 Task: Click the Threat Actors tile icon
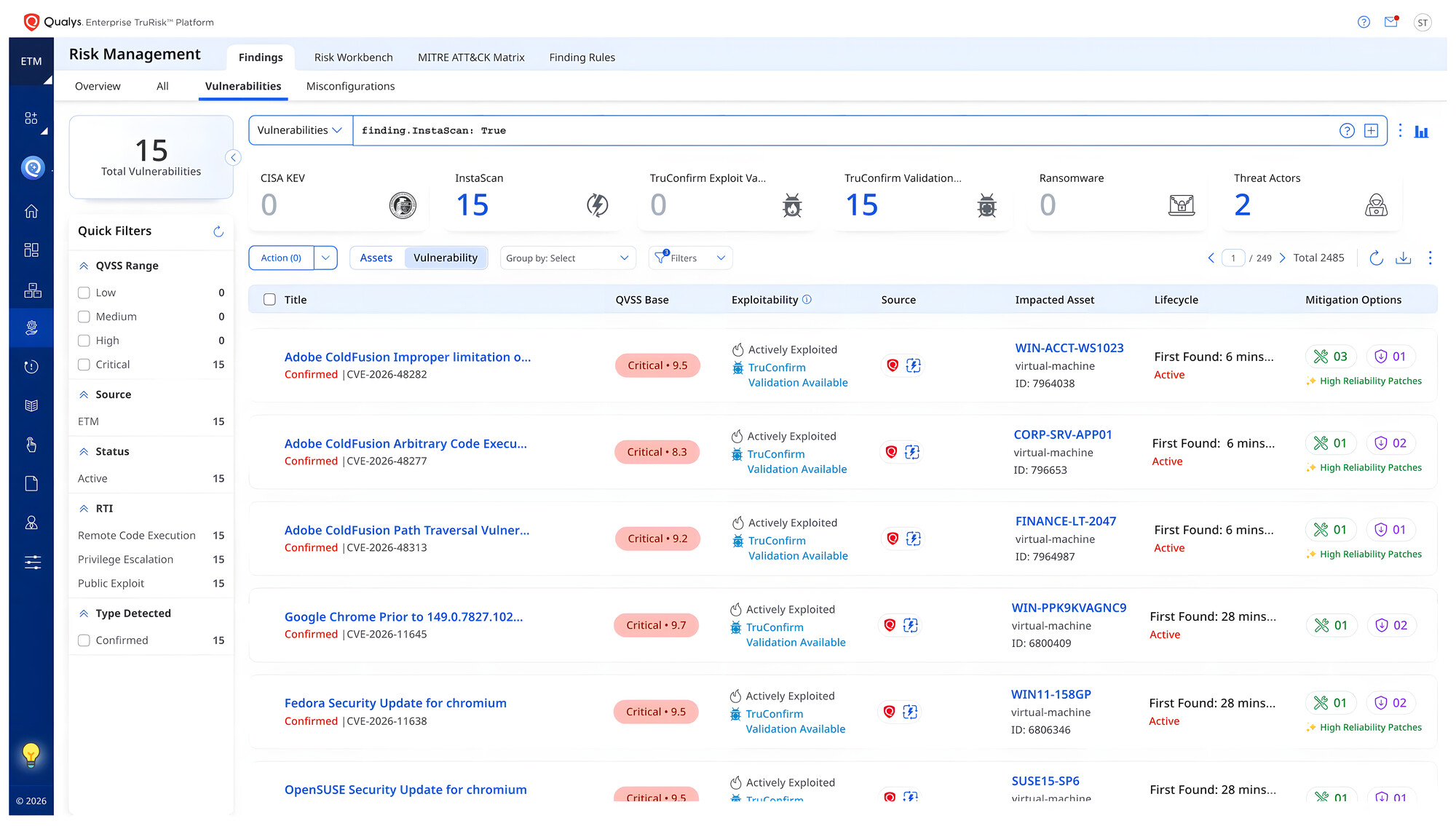tap(1375, 205)
